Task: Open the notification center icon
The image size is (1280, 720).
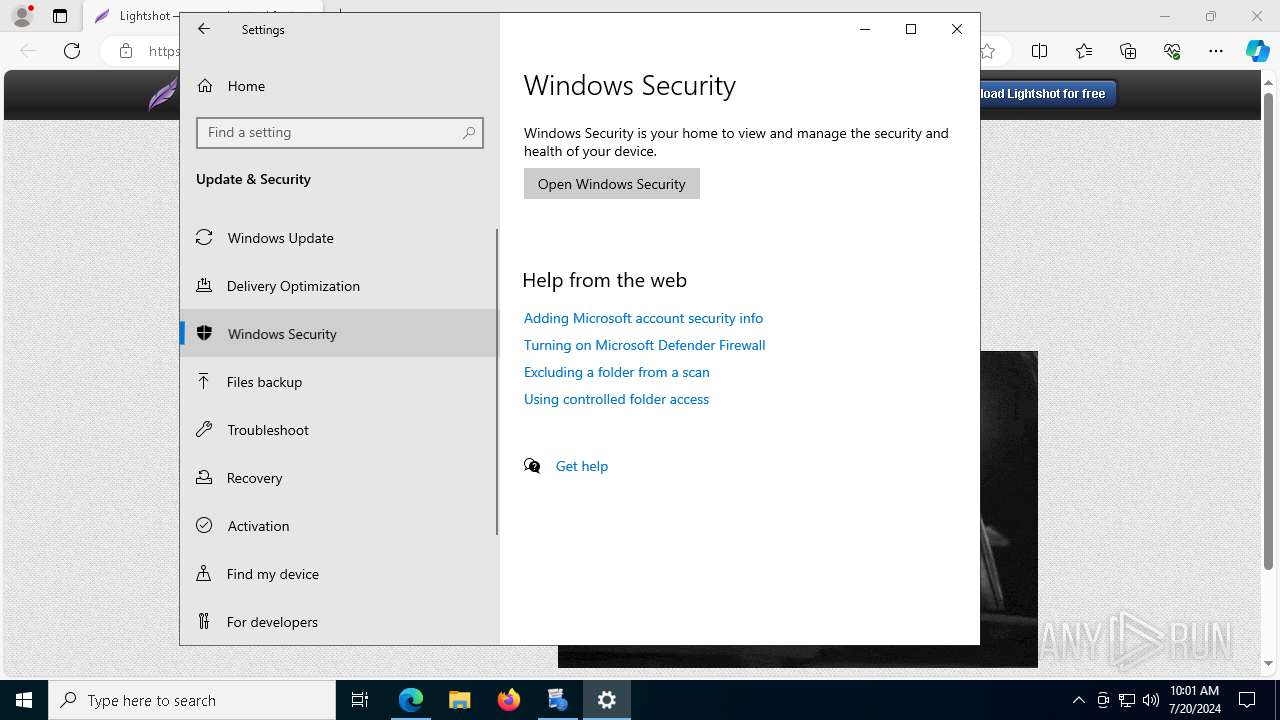Action: pos(1247,700)
